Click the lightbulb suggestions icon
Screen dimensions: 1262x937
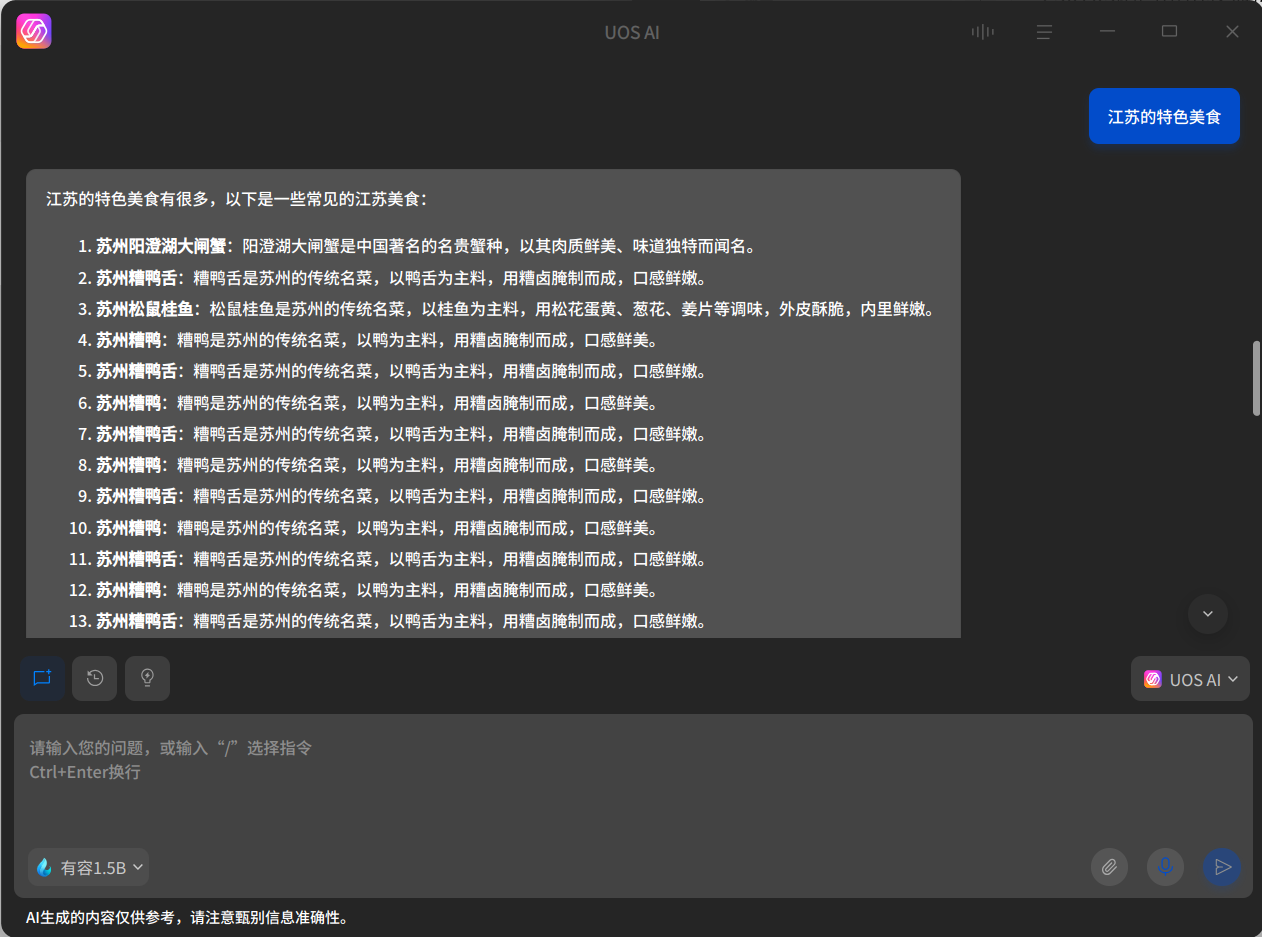point(147,678)
